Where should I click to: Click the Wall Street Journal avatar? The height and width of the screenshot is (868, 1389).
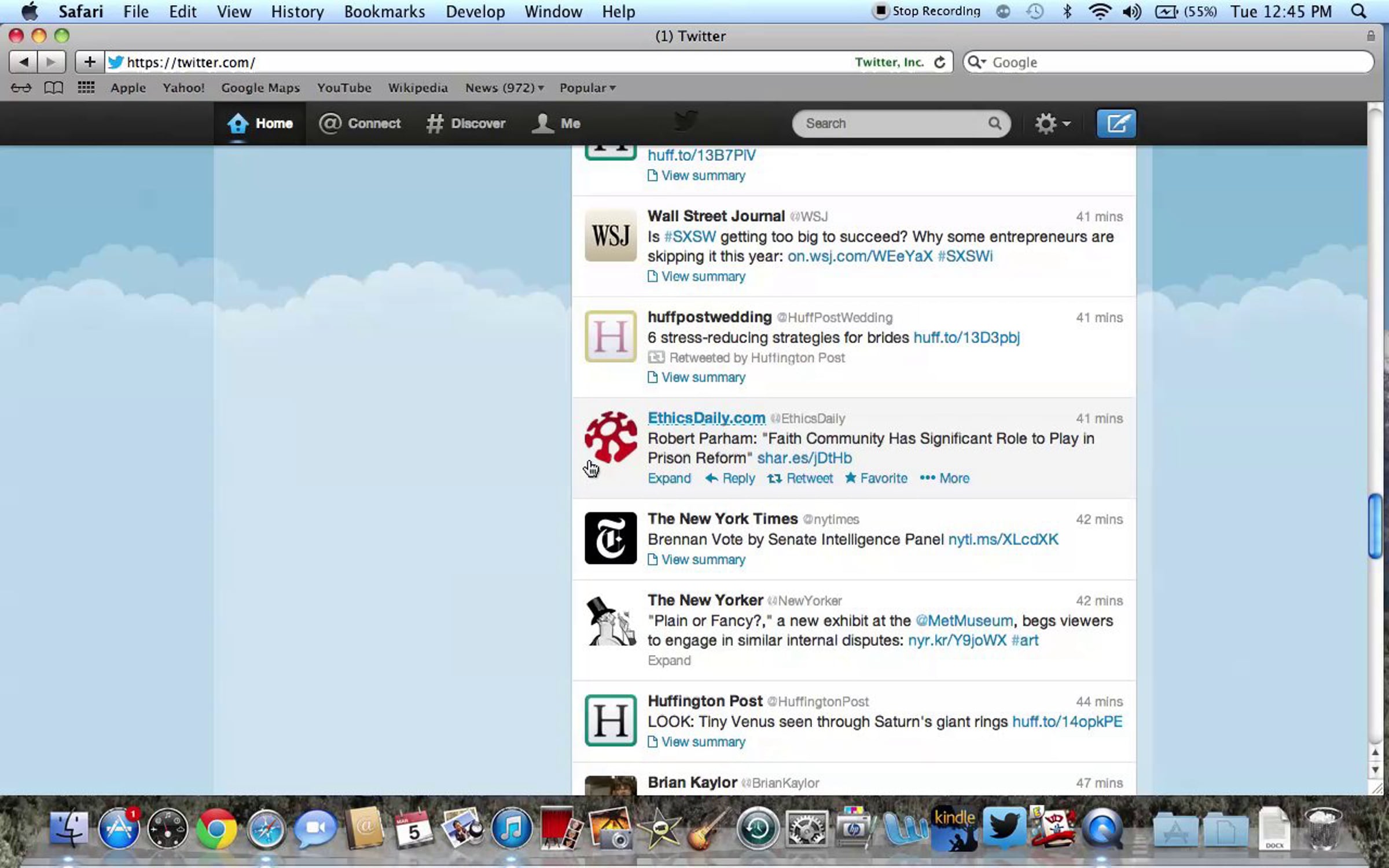(x=611, y=235)
